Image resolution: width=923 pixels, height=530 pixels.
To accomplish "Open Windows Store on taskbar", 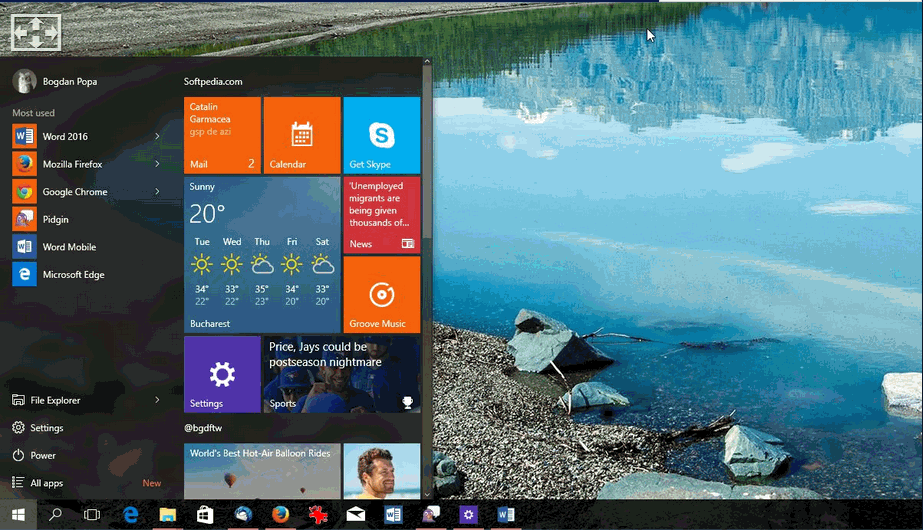I will coord(205,515).
